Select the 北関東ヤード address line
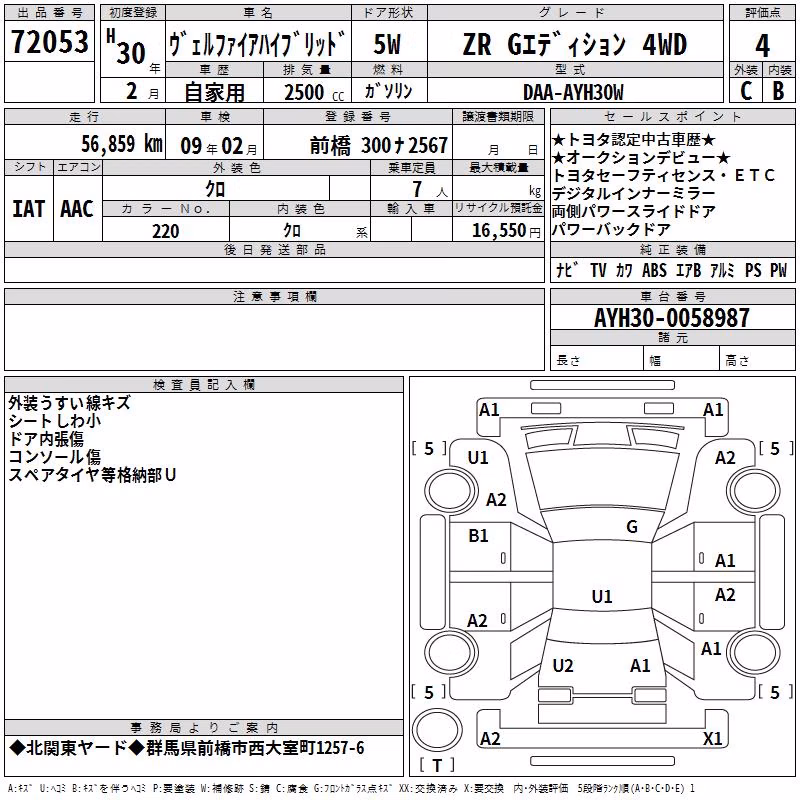Screen dimensions: 800x800 coord(187,748)
